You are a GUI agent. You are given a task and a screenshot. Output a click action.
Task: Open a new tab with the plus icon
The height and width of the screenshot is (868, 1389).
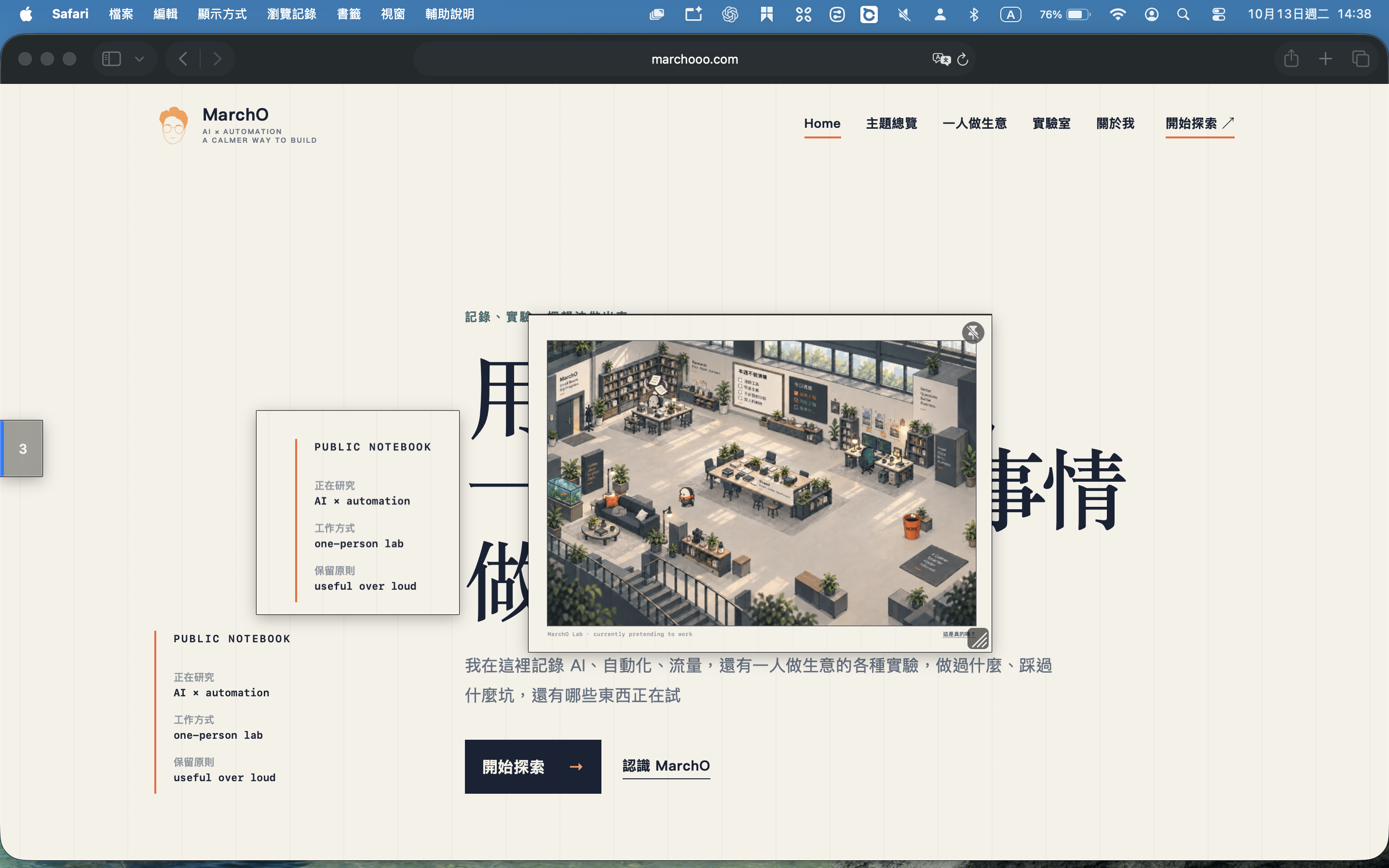tap(1325, 58)
